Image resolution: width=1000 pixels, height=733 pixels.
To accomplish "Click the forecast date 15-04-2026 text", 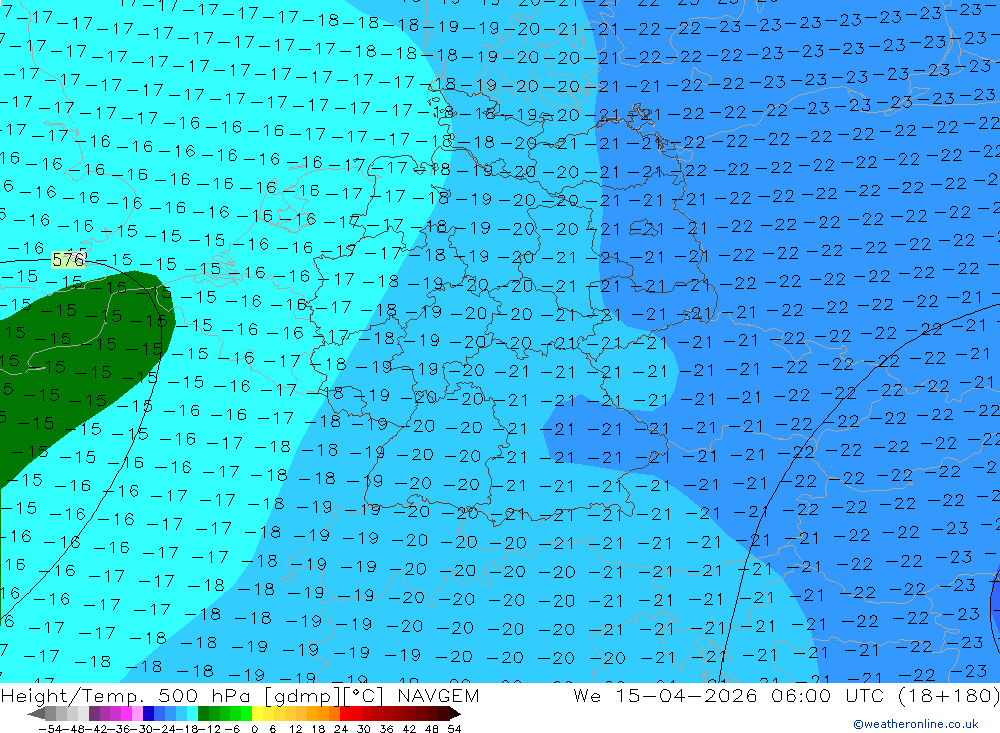I will pos(686,695).
